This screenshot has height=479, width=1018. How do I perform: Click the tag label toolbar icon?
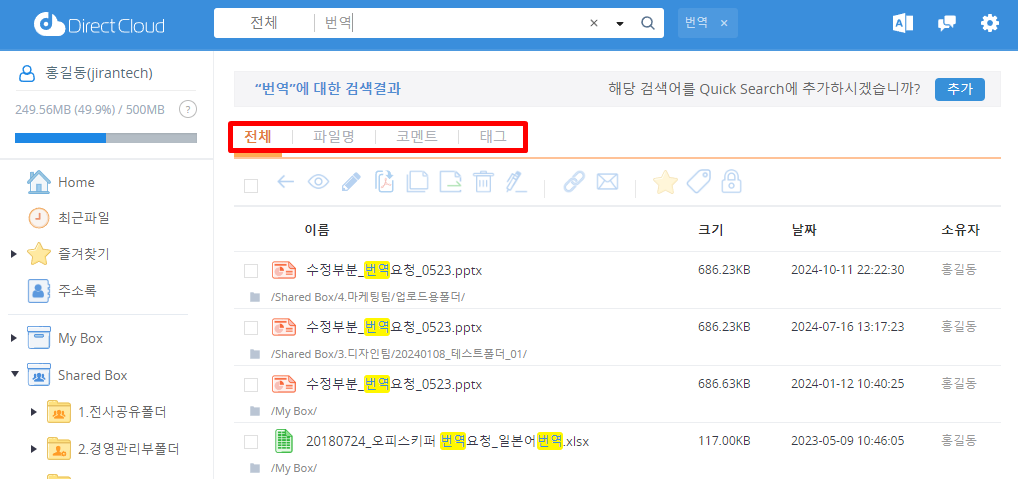[699, 182]
